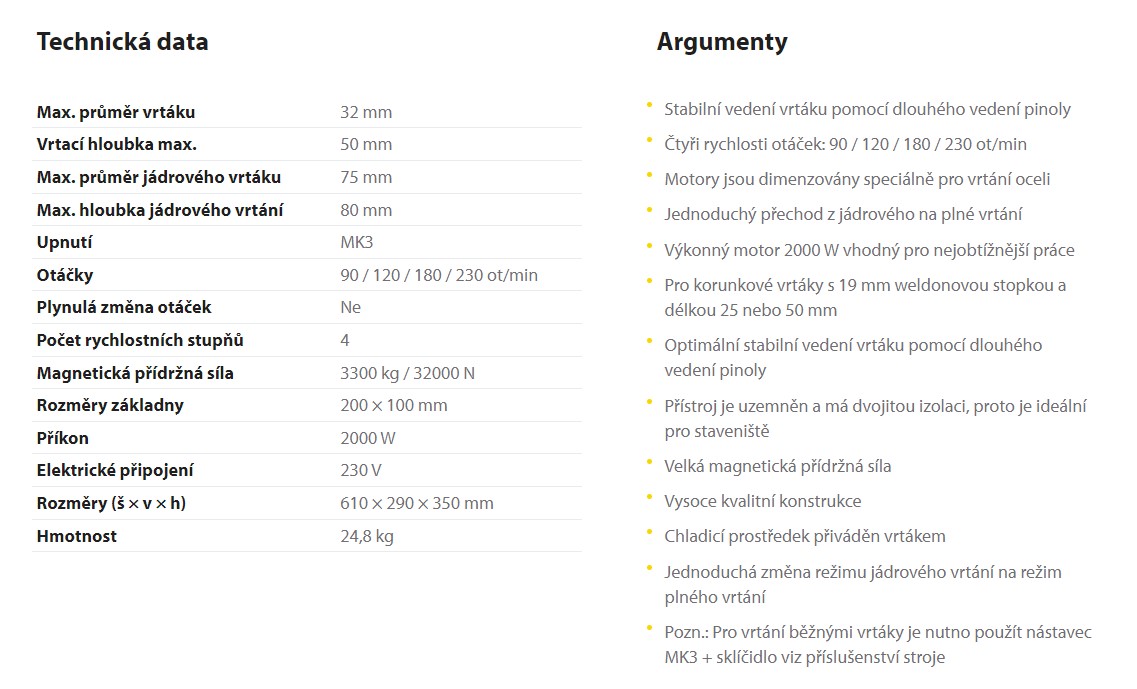1137x689 pixels.
Task: Click the Argumenty heading
Action: [722, 43]
